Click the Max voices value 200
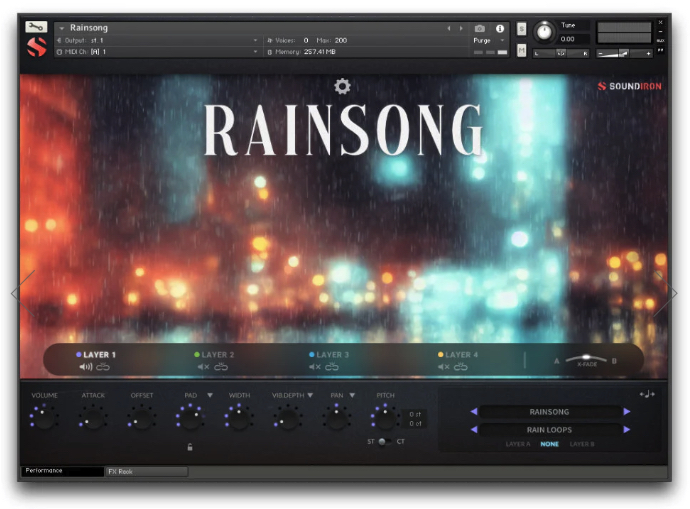Viewport: 690px width, 509px height. click(x=341, y=40)
